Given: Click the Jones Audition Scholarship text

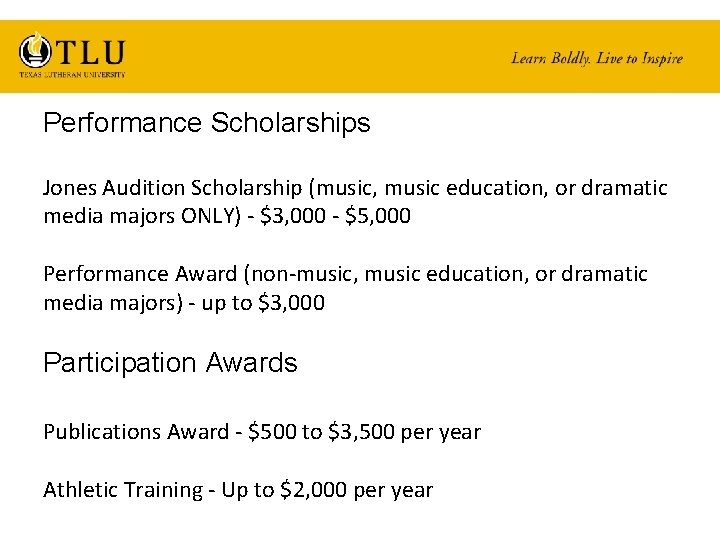Looking at the screenshot, I should pyautogui.click(x=173, y=188).
